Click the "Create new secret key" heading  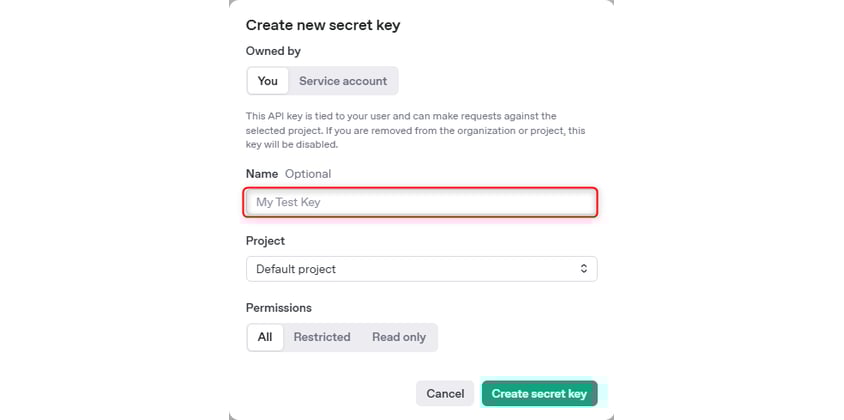(x=323, y=25)
